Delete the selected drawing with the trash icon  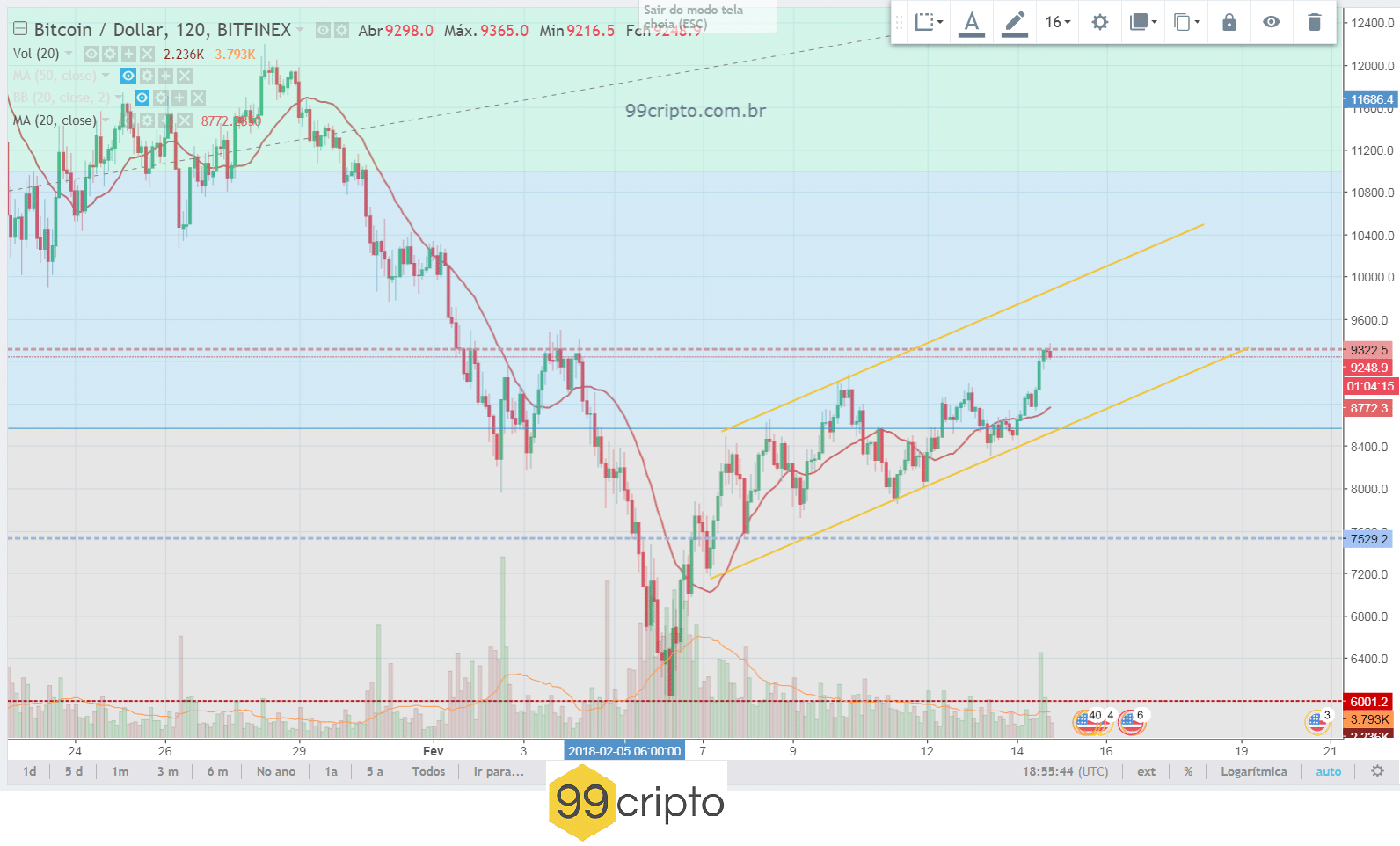coord(1314,22)
